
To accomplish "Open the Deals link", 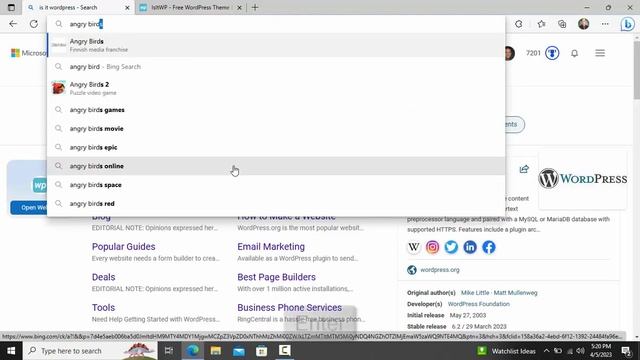I will (x=103, y=277).
